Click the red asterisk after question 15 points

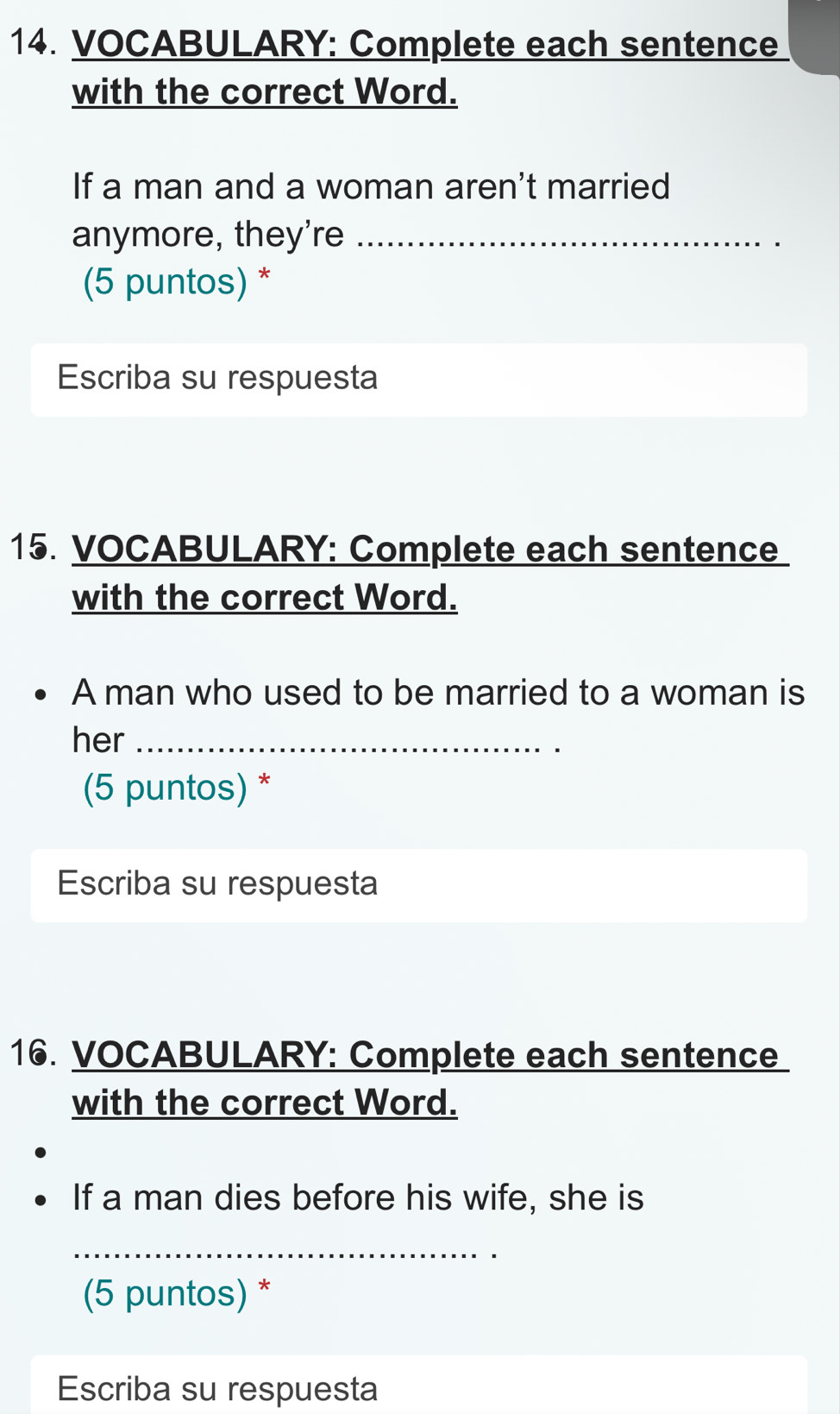[263, 782]
